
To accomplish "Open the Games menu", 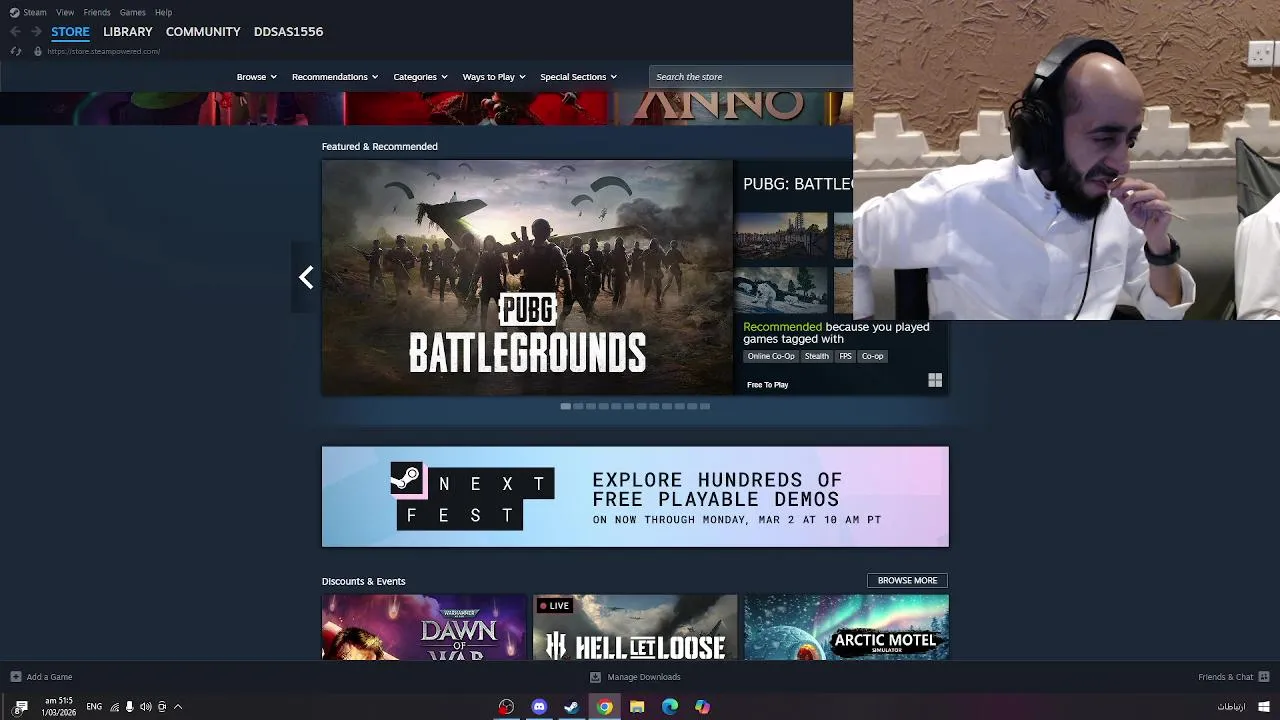I will click(x=132, y=12).
